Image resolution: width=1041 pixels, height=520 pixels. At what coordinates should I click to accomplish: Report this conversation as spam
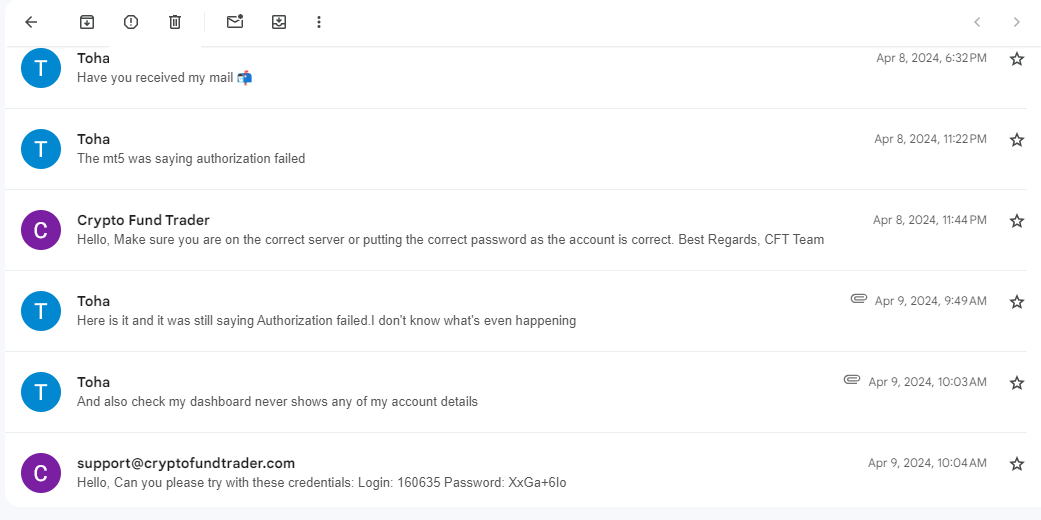tap(131, 22)
